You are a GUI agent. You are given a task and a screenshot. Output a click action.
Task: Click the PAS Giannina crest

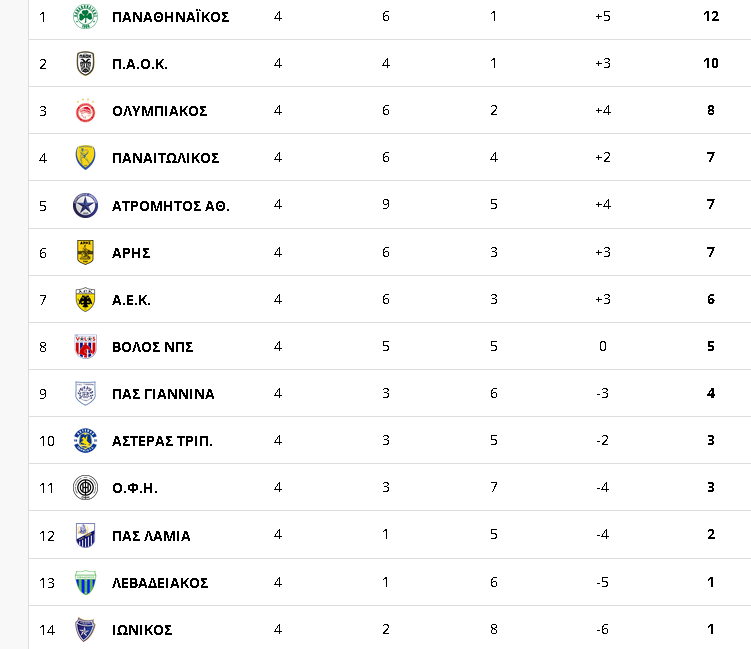[85, 393]
